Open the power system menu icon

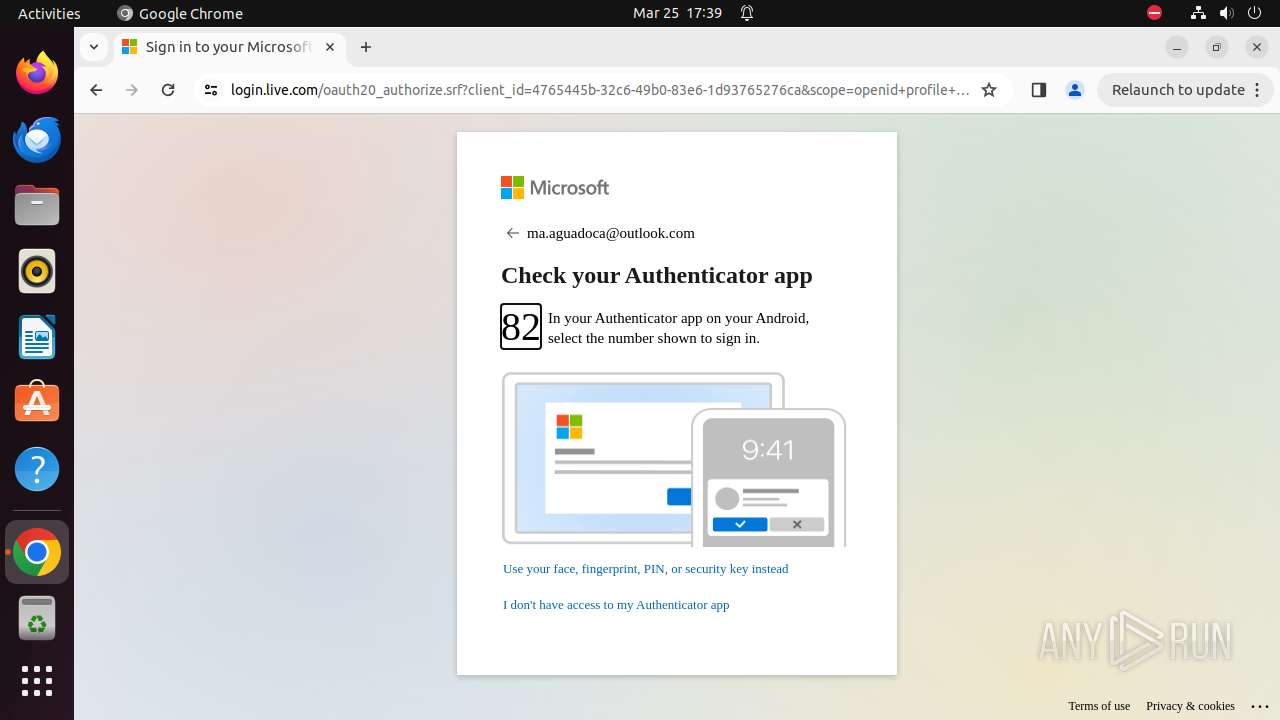click(x=1254, y=13)
